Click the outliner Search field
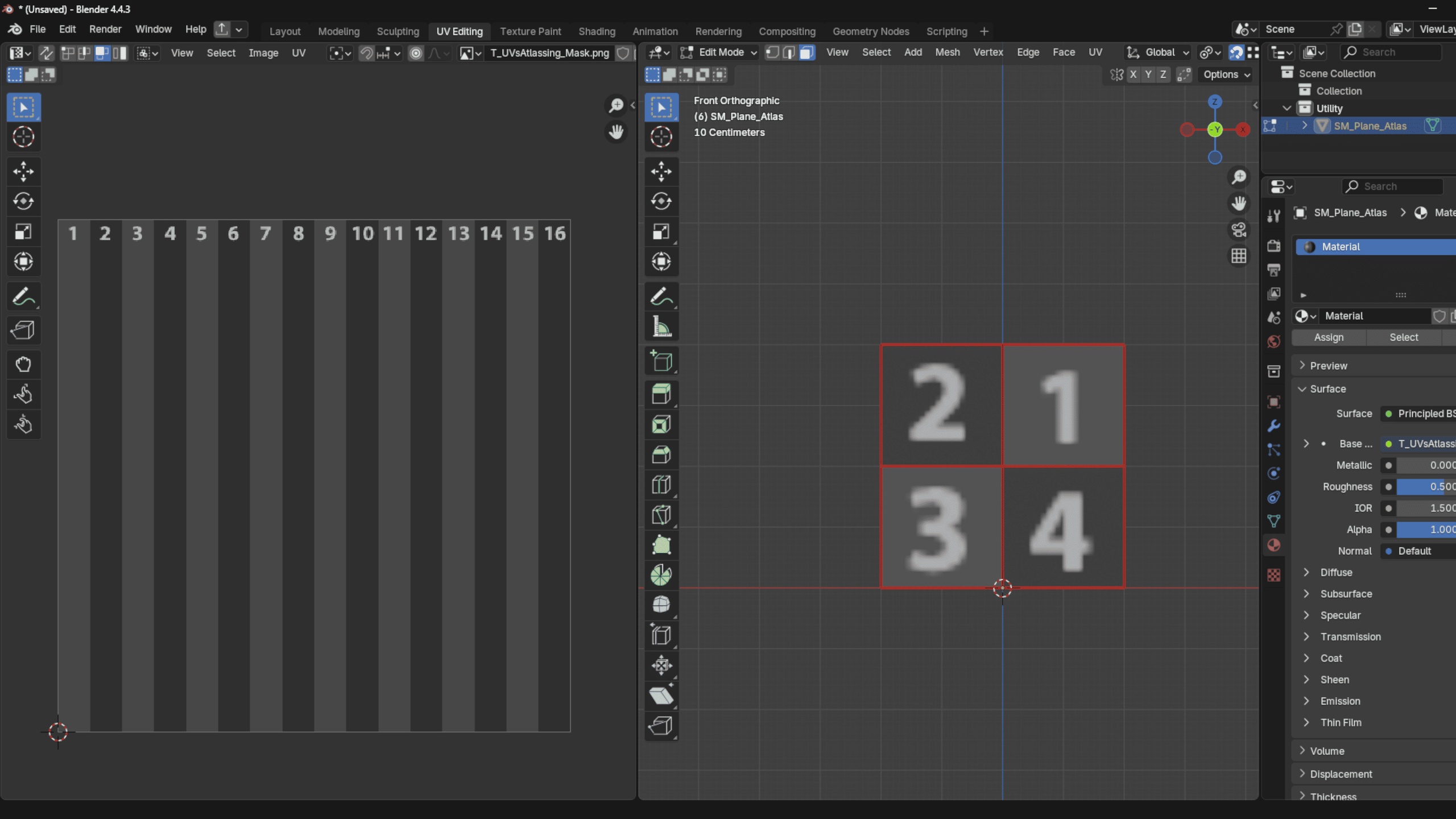 click(1391, 52)
